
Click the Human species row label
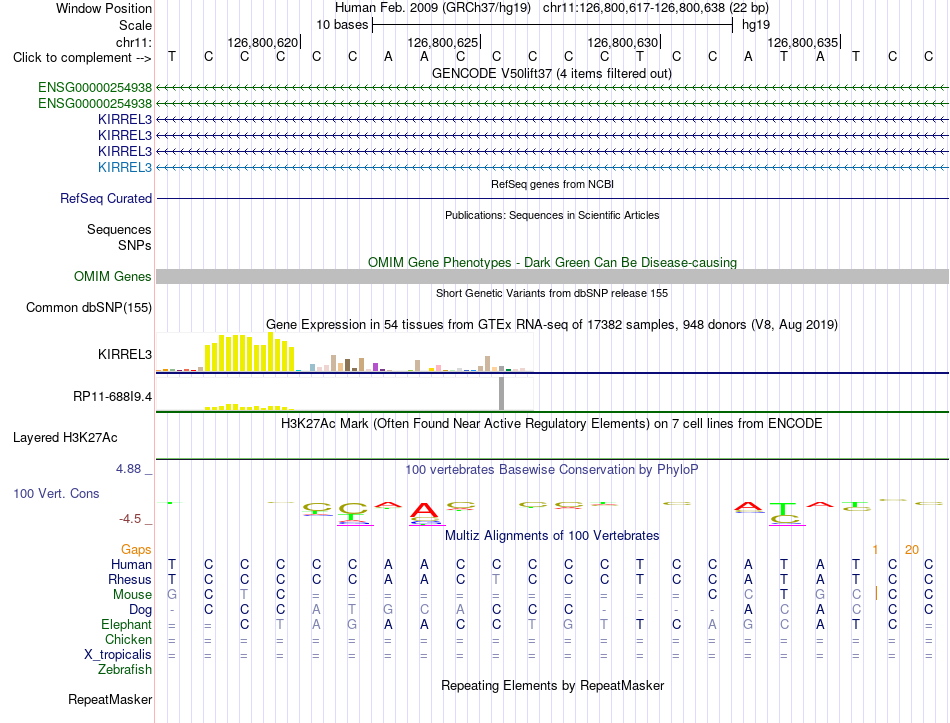coord(131,565)
